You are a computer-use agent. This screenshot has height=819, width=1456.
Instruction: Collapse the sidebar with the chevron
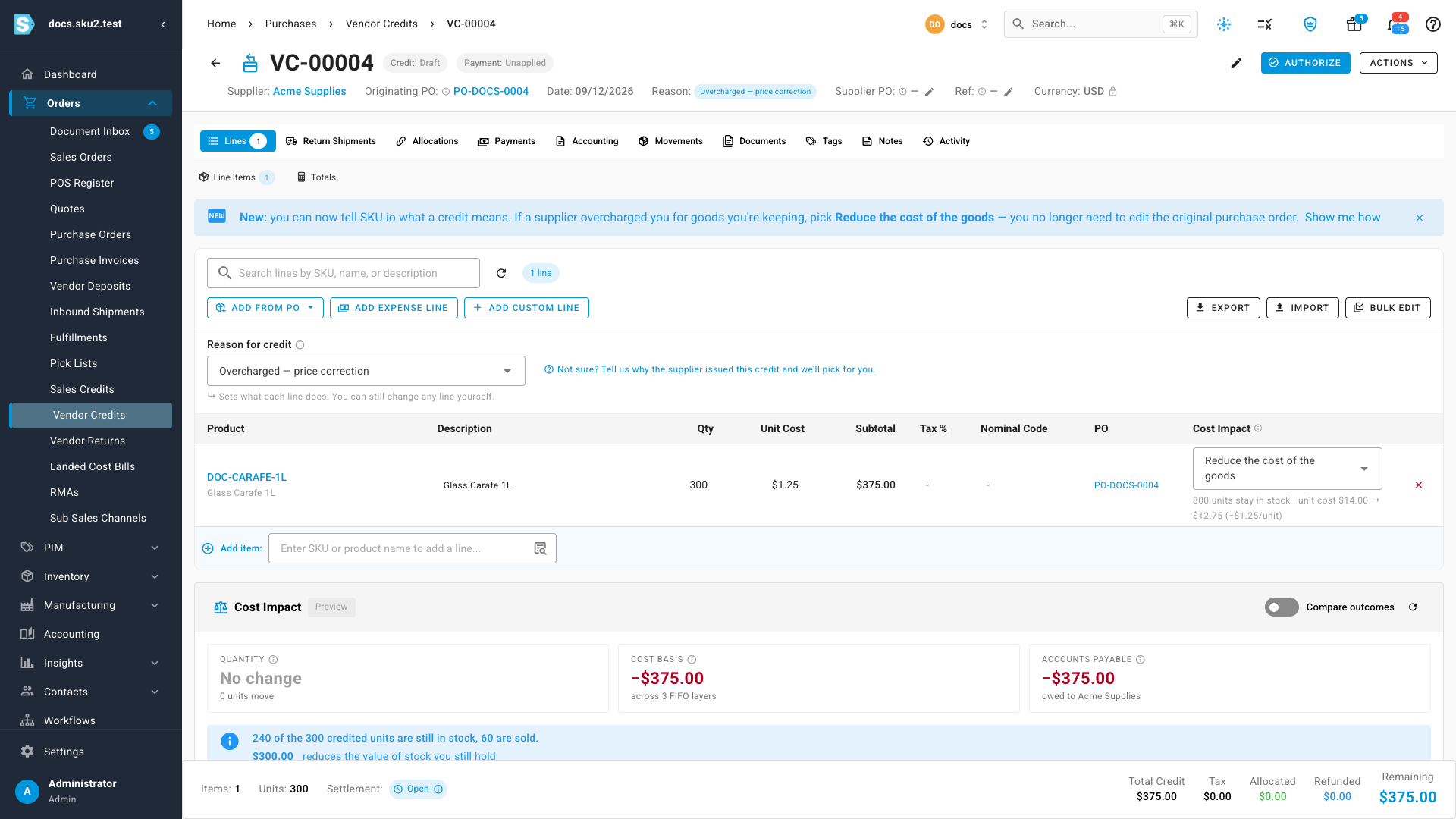(x=163, y=24)
